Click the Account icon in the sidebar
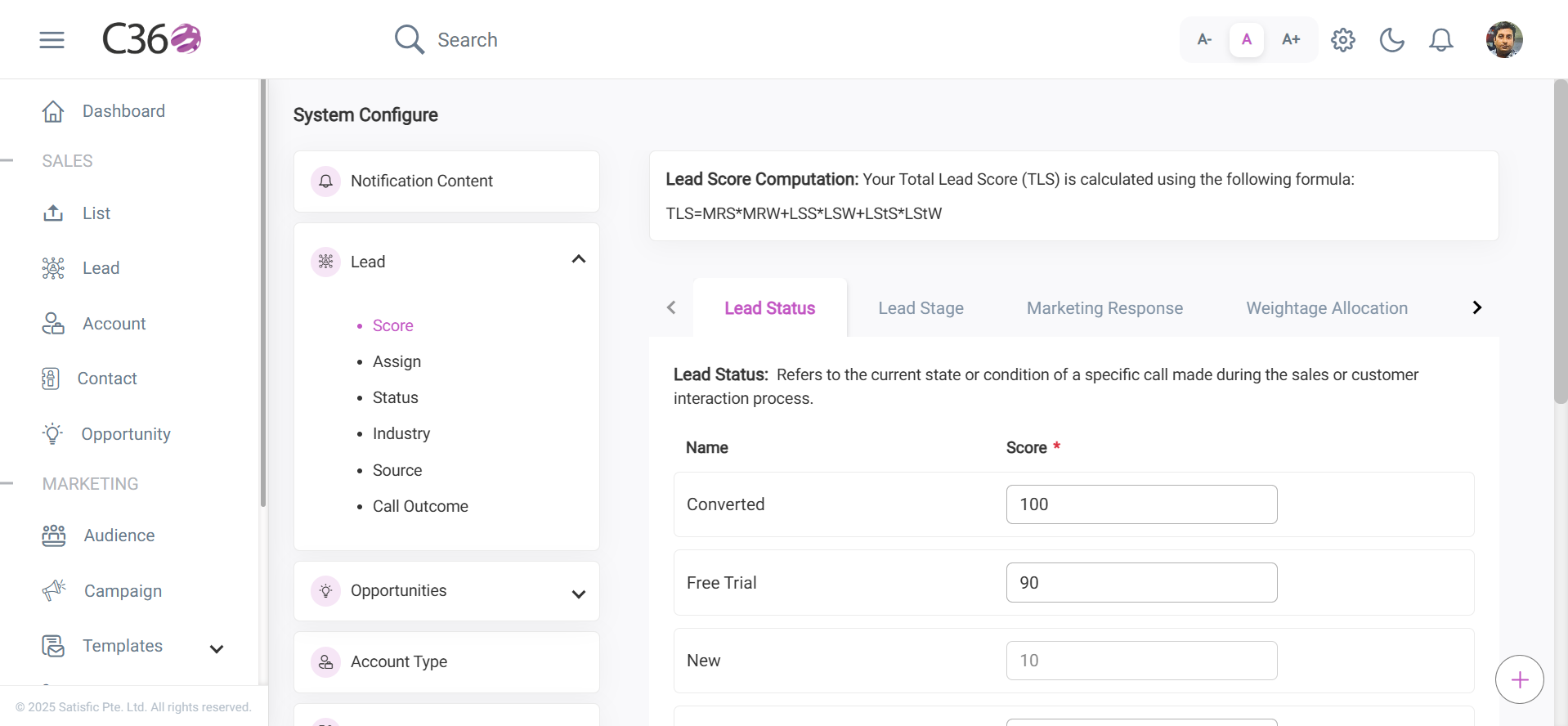This screenshot has height=726, width=1568. pos(53,324)
